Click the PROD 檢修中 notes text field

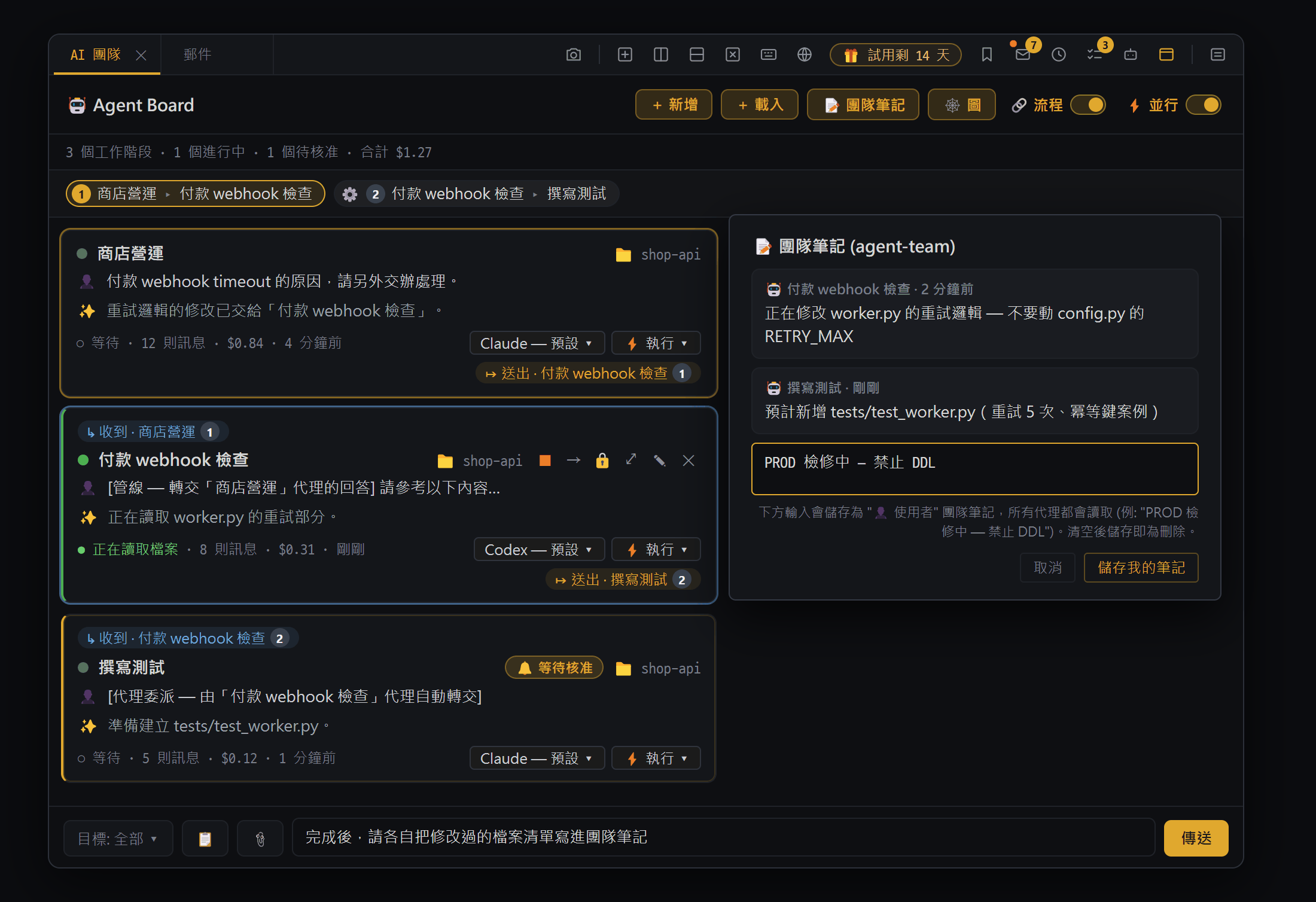pyautogui.click(x=975, y=469)
